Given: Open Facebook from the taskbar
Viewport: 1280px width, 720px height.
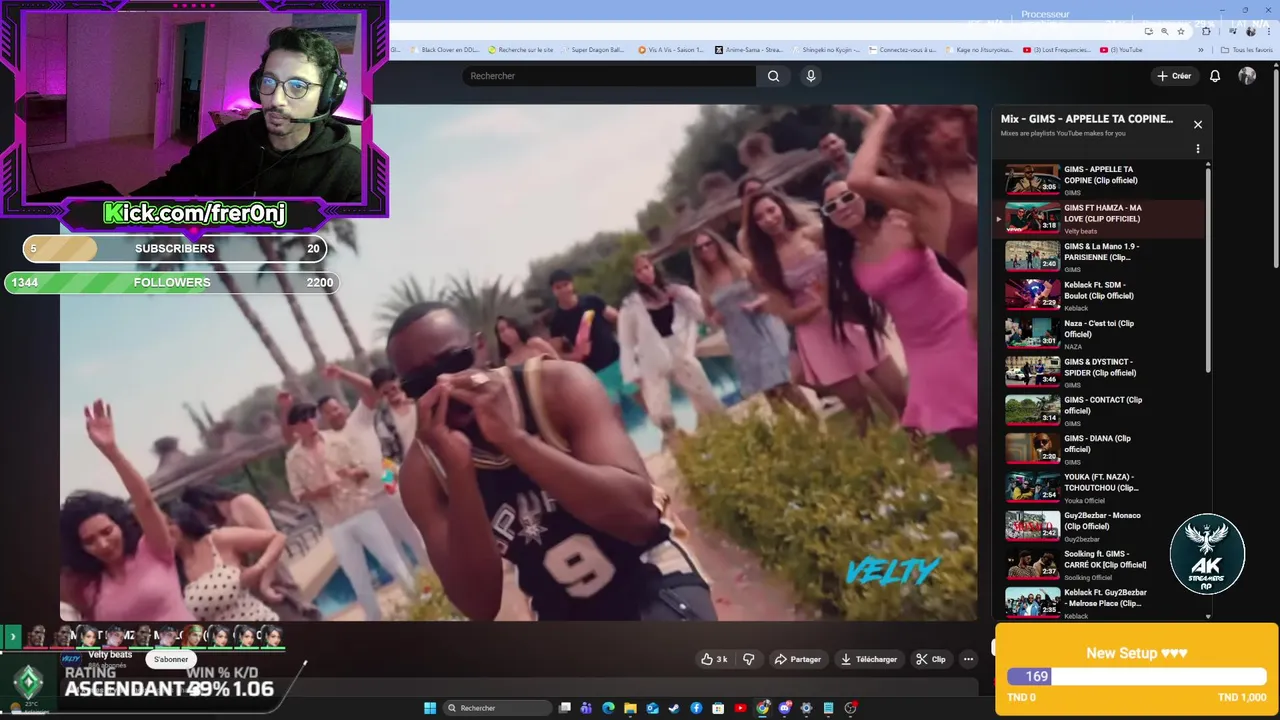Looking at the screenshot, I should click(x=696, y=708).
